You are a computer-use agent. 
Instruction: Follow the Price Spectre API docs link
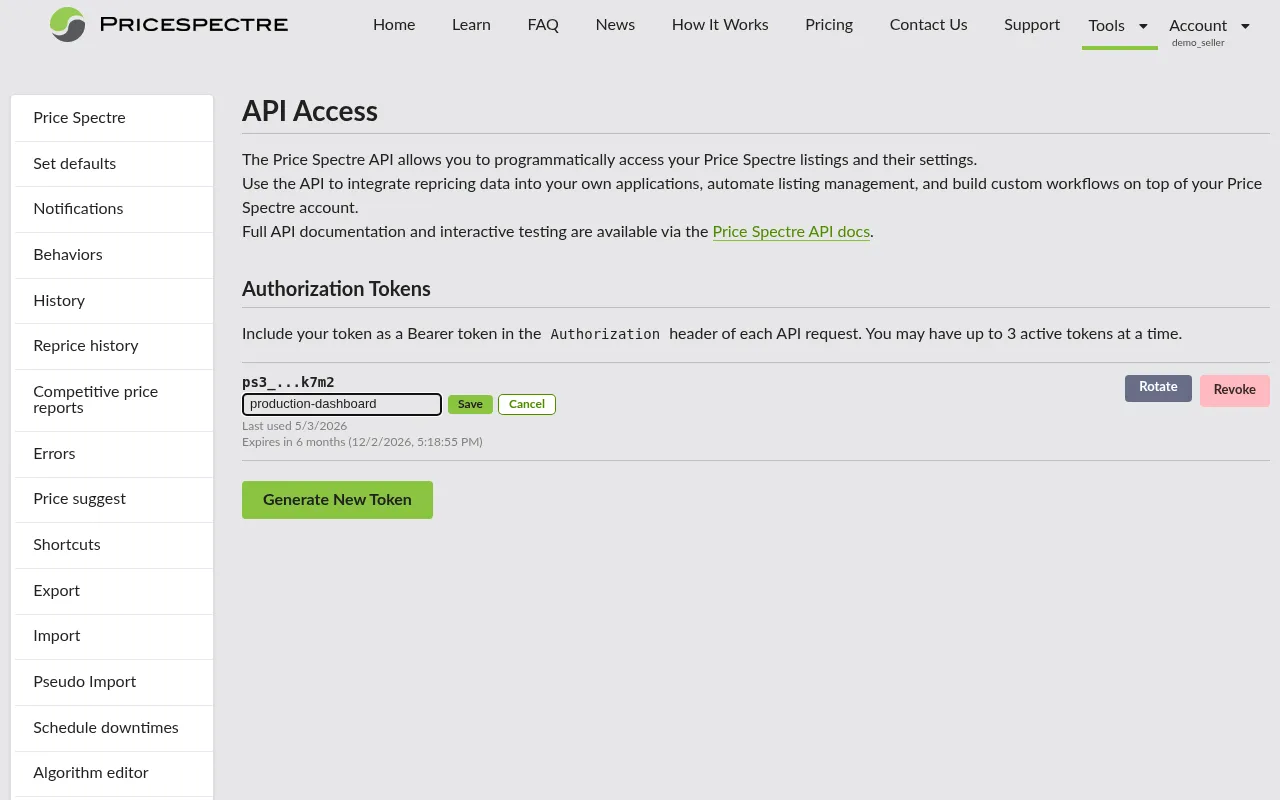click(x=791, y=232)
